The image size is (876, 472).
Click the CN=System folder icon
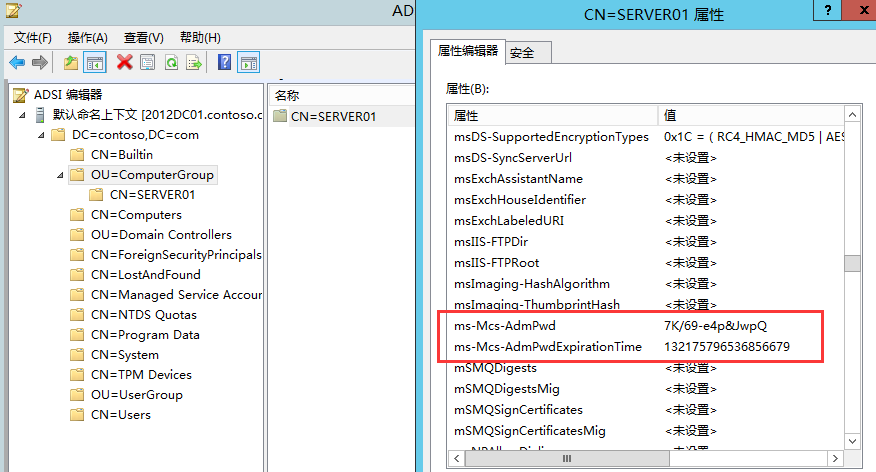[x=77, y=355]
